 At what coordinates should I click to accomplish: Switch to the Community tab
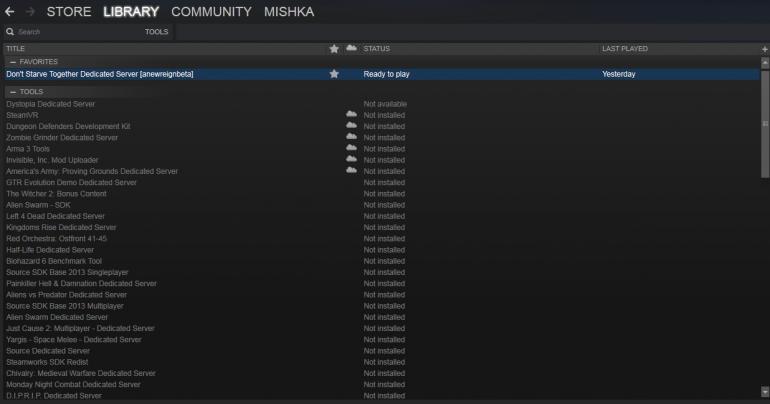point(211,12)
